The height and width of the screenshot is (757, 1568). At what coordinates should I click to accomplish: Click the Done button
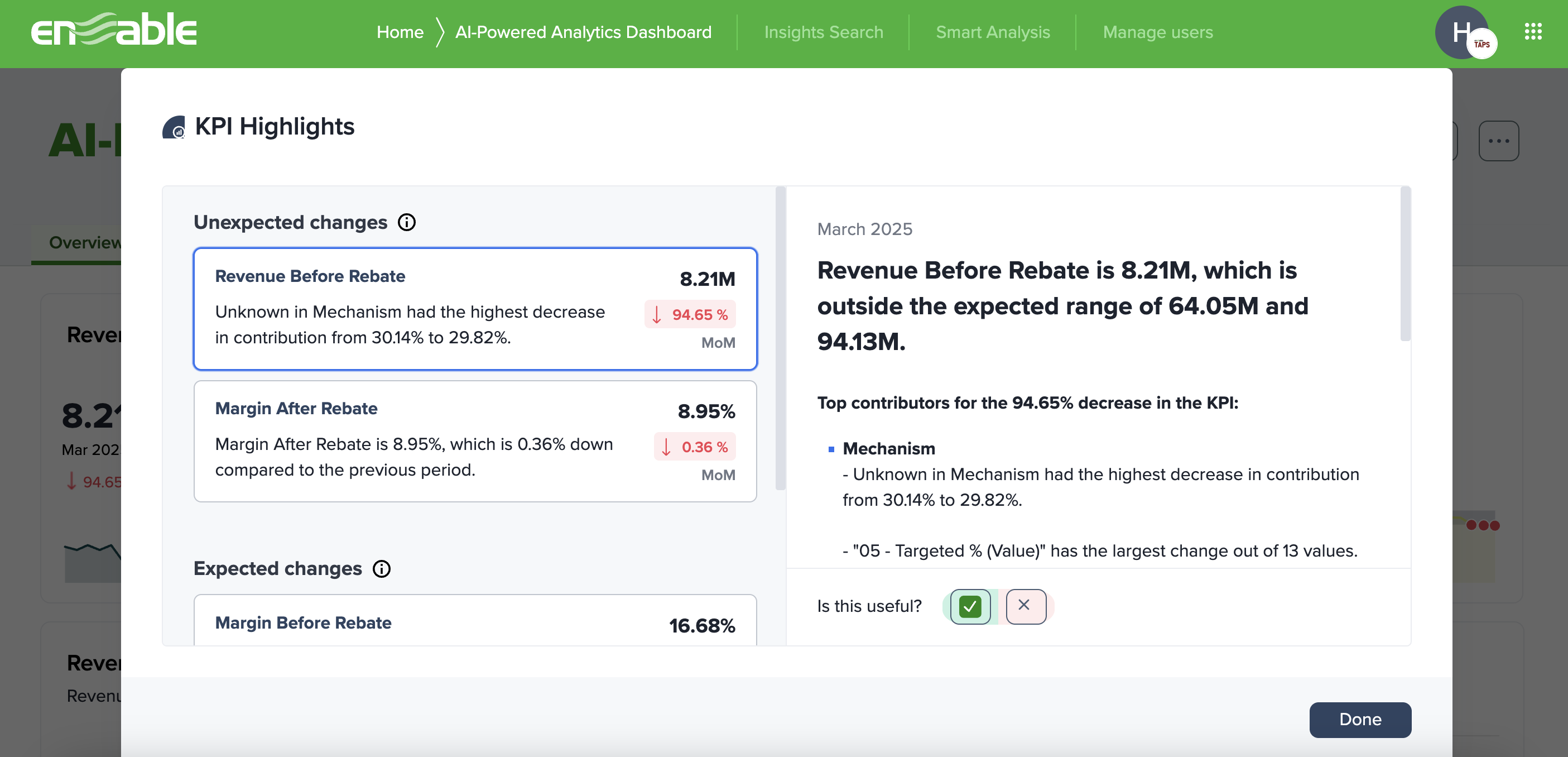click(x=1360, y=719)
